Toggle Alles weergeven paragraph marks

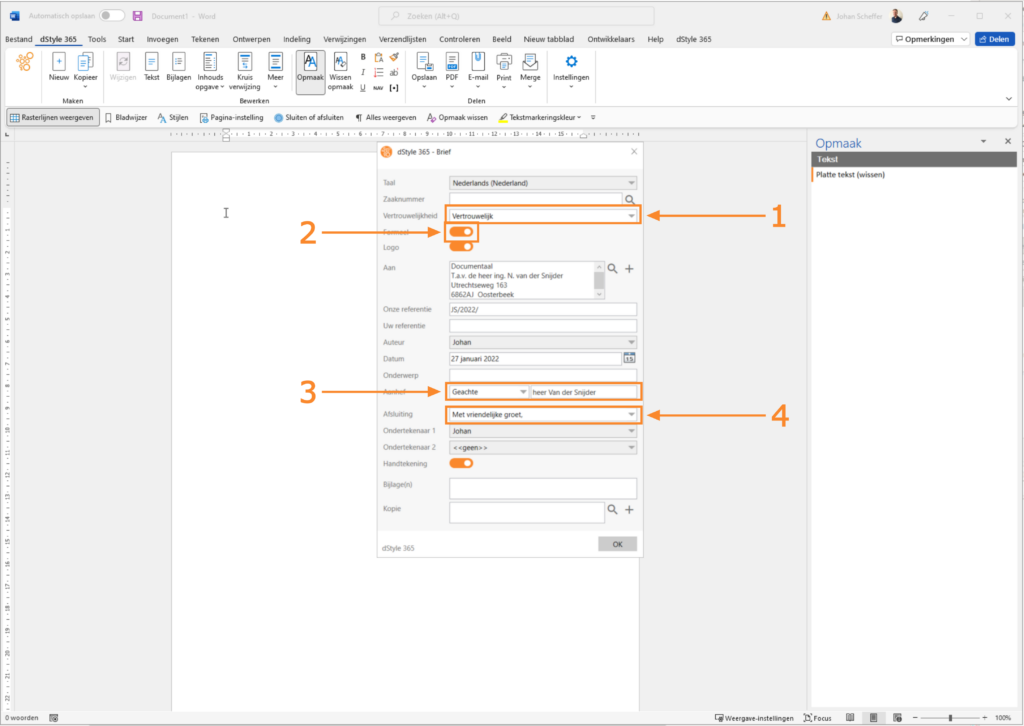pos(385,118)
